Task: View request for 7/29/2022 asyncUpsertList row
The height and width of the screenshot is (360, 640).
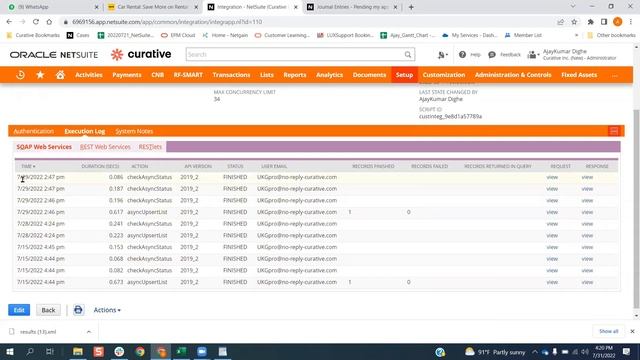Action: pos(552,212)
